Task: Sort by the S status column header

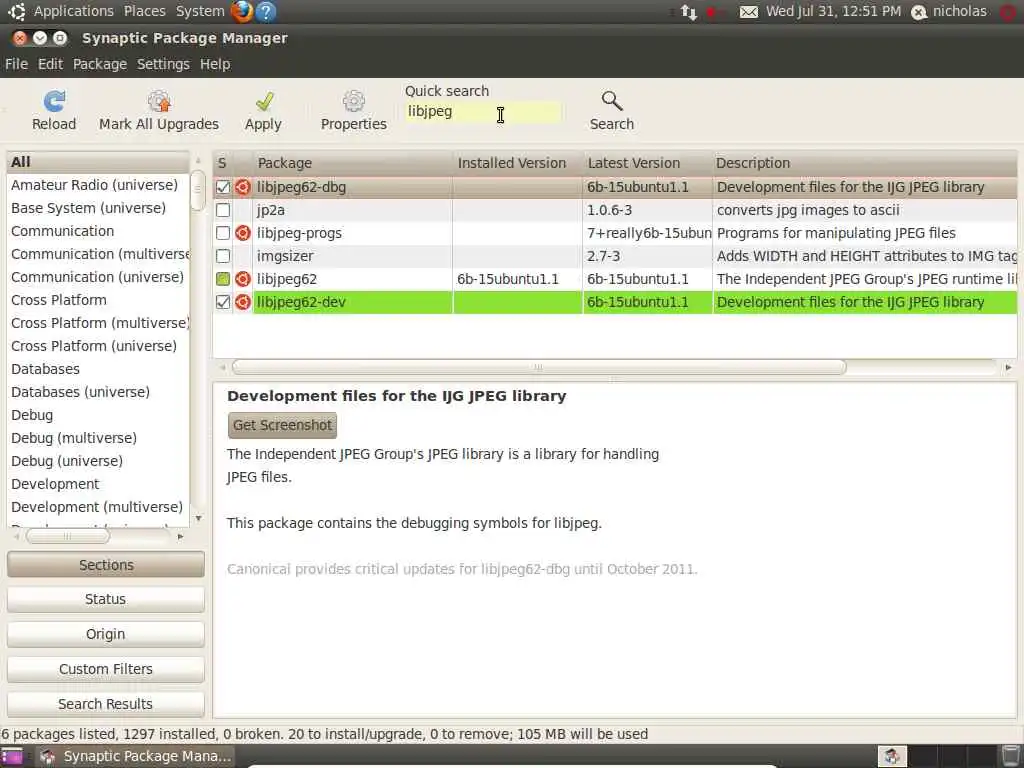Action: point(222,163)
